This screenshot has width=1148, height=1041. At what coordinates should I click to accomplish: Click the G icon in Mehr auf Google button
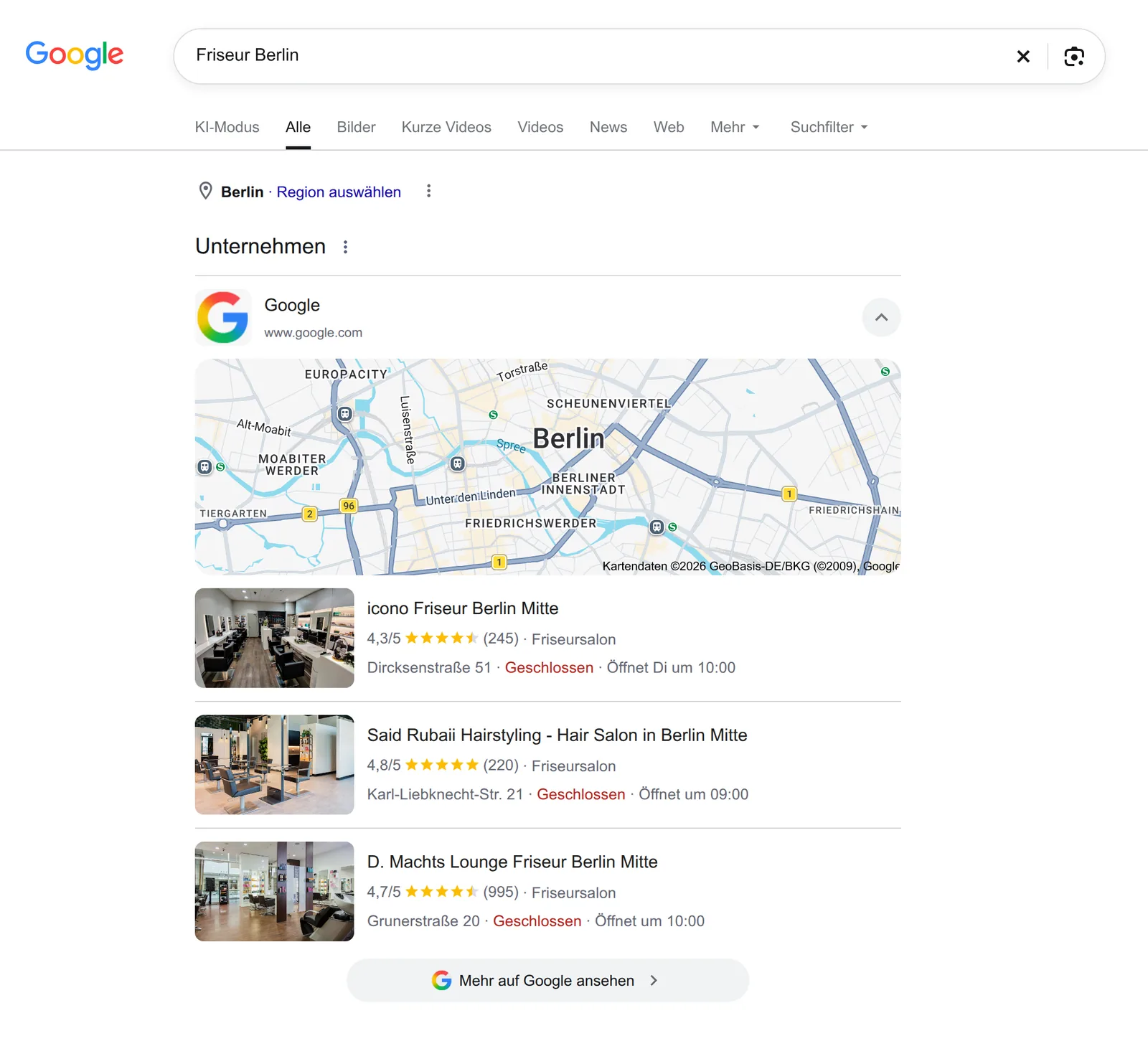[441, 980]
